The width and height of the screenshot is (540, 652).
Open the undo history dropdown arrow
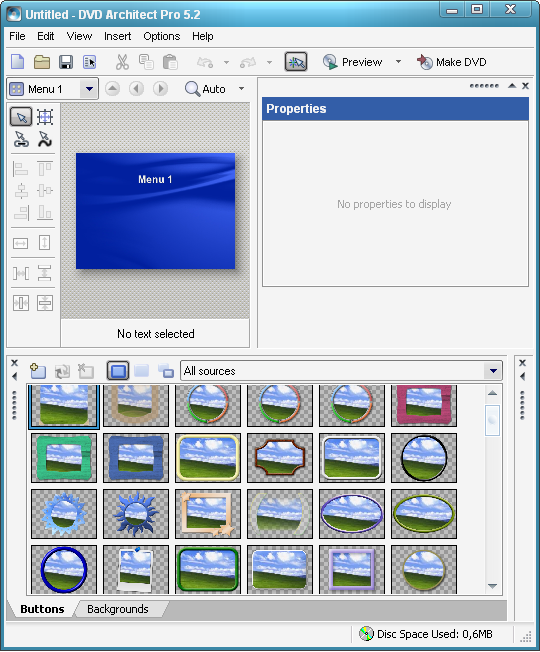pyautogui.click(x=227, y=62)
